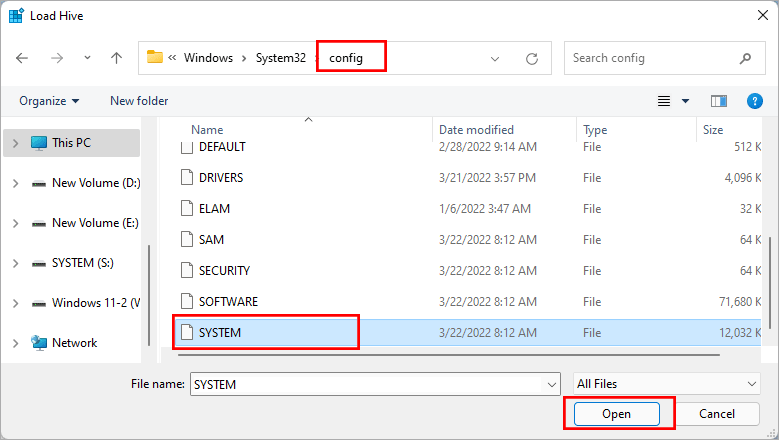Click the file list horizontal scrollbar
The width and height of the screenshot is (779, 440).
449,355
